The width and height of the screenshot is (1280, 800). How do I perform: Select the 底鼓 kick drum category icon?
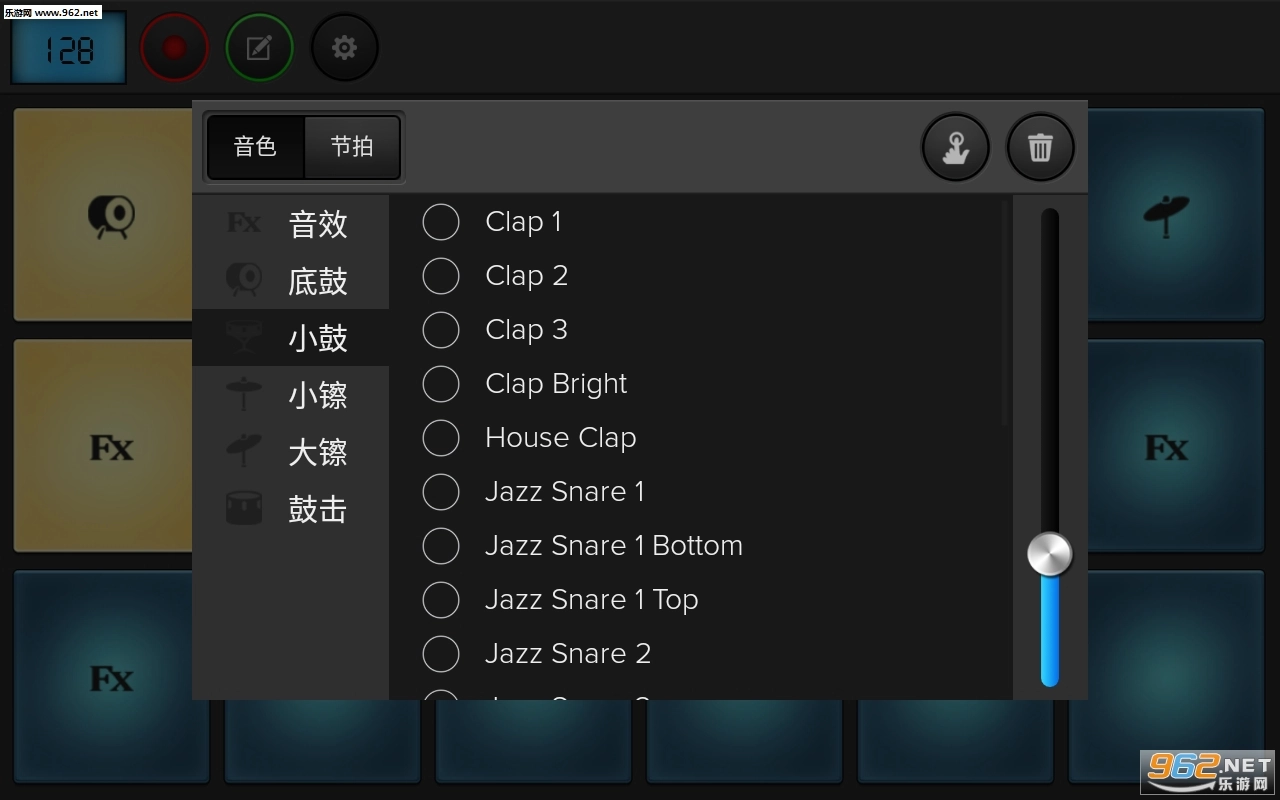click(244, 281)
